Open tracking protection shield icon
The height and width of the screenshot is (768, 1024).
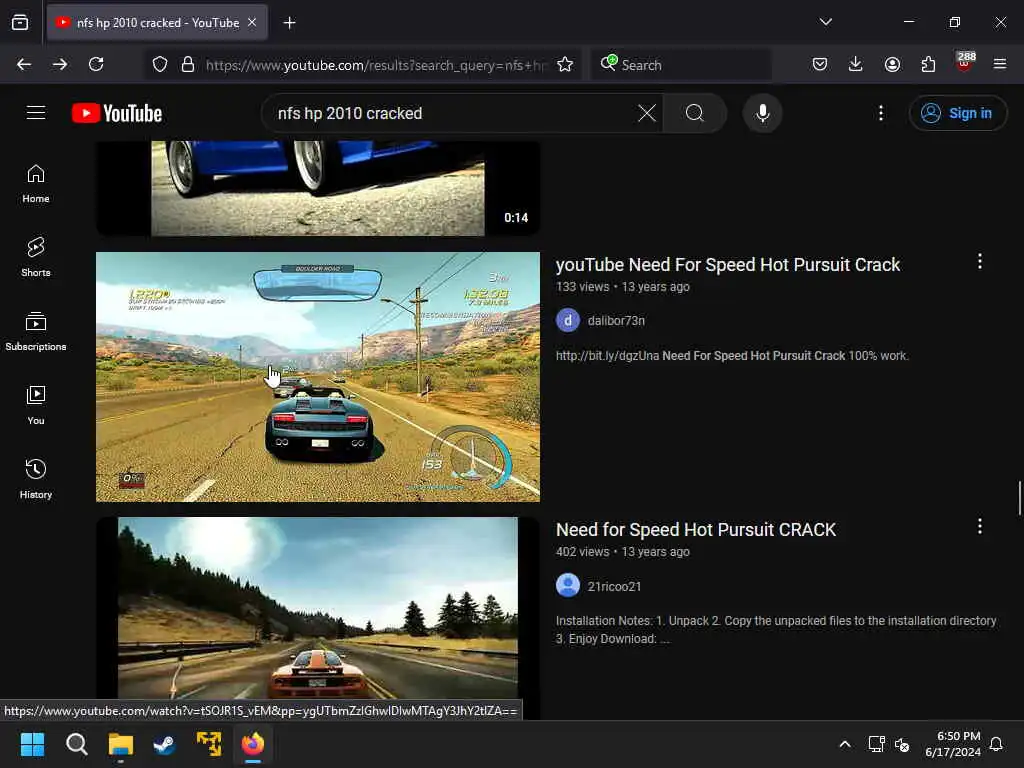[x=160, y=64]
